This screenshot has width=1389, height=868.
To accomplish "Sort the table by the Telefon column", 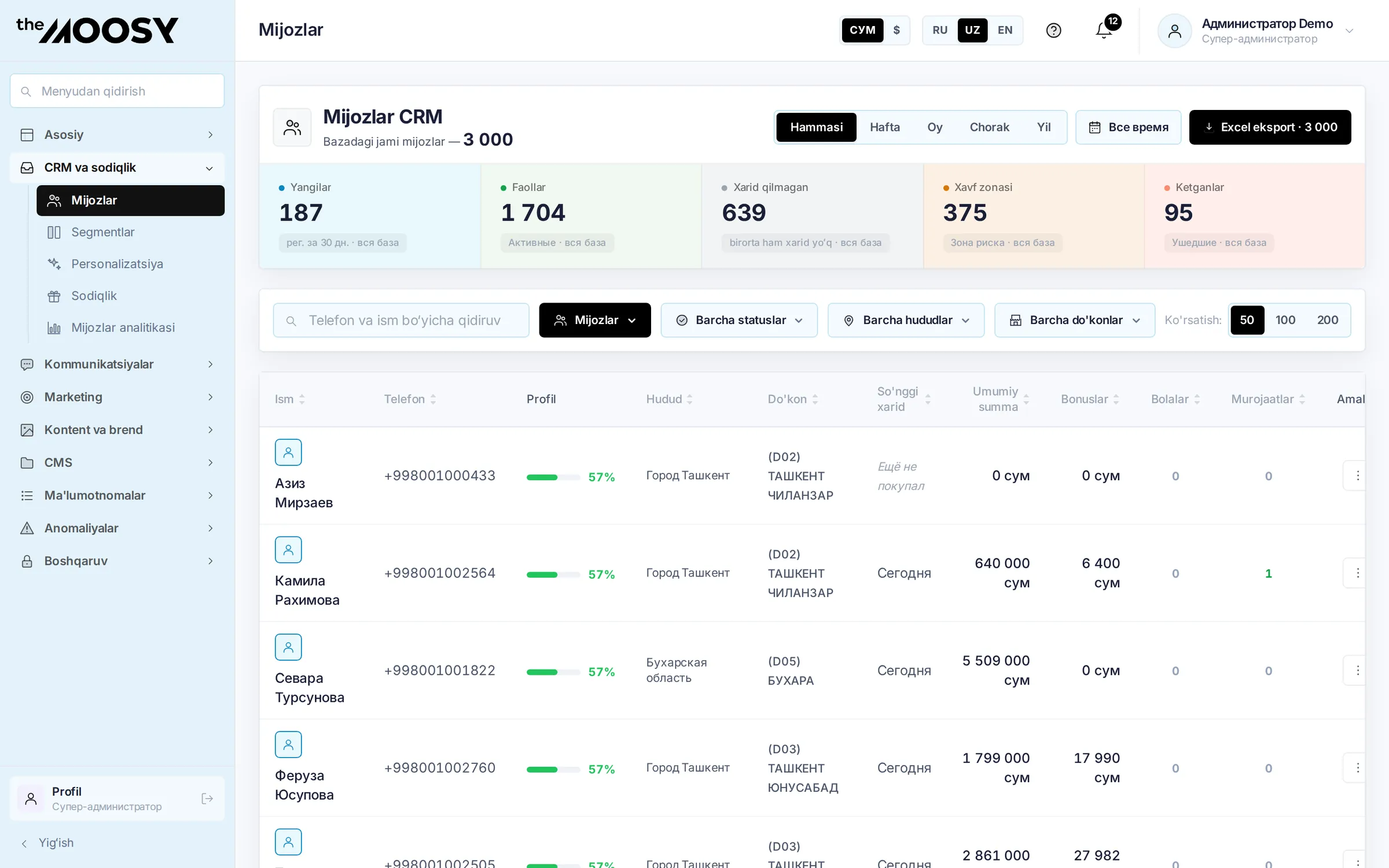I will 410,399.
